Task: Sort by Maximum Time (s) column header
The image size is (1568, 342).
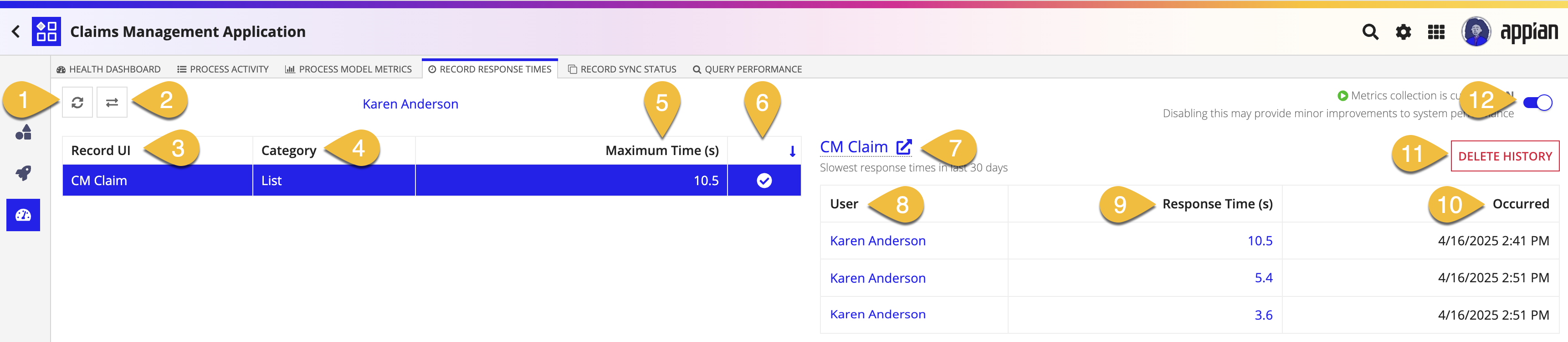Action: (661, 150)
